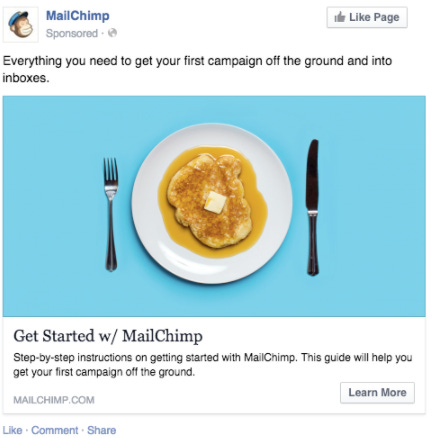This screenshot has width=432, height=438.
Task: Open the MailChimp page name link
Action: click(77, 16)
